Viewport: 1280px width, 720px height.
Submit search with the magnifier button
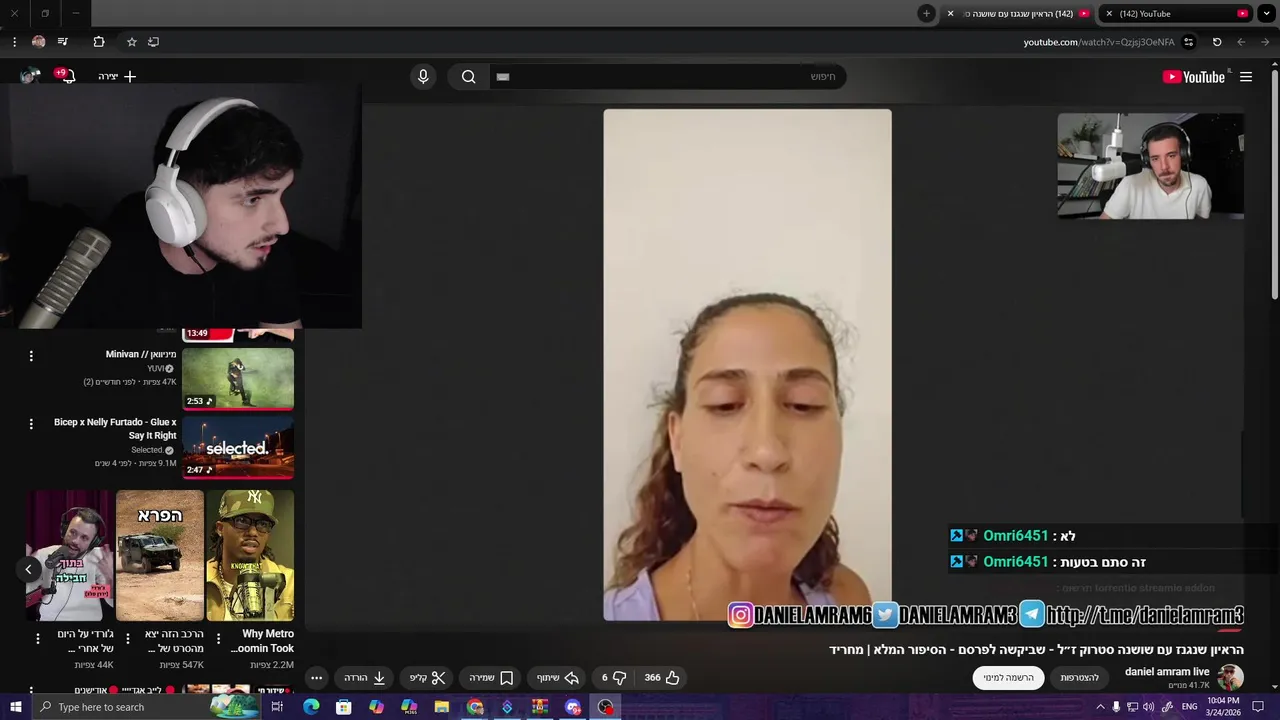click(x=468, y=77)
